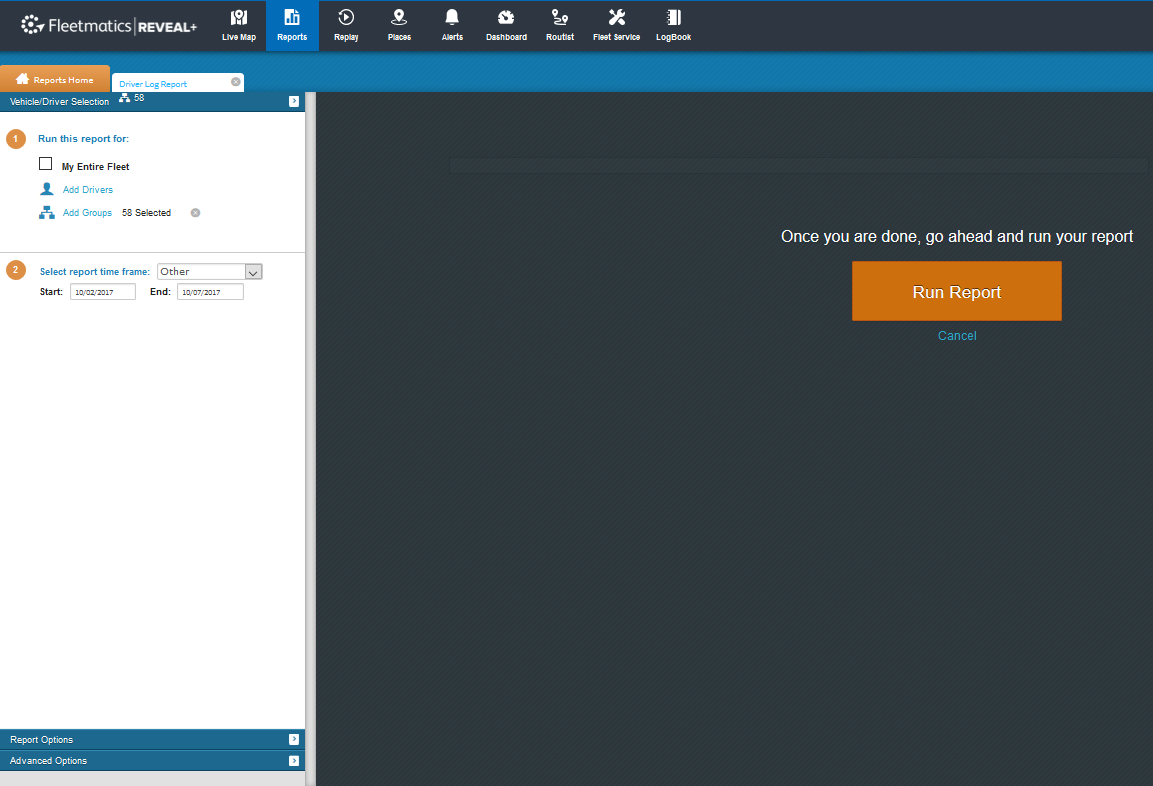This screenshot has width=1153, height=786.
Task: Click the Cancel link
Action: tap(957, 335)
